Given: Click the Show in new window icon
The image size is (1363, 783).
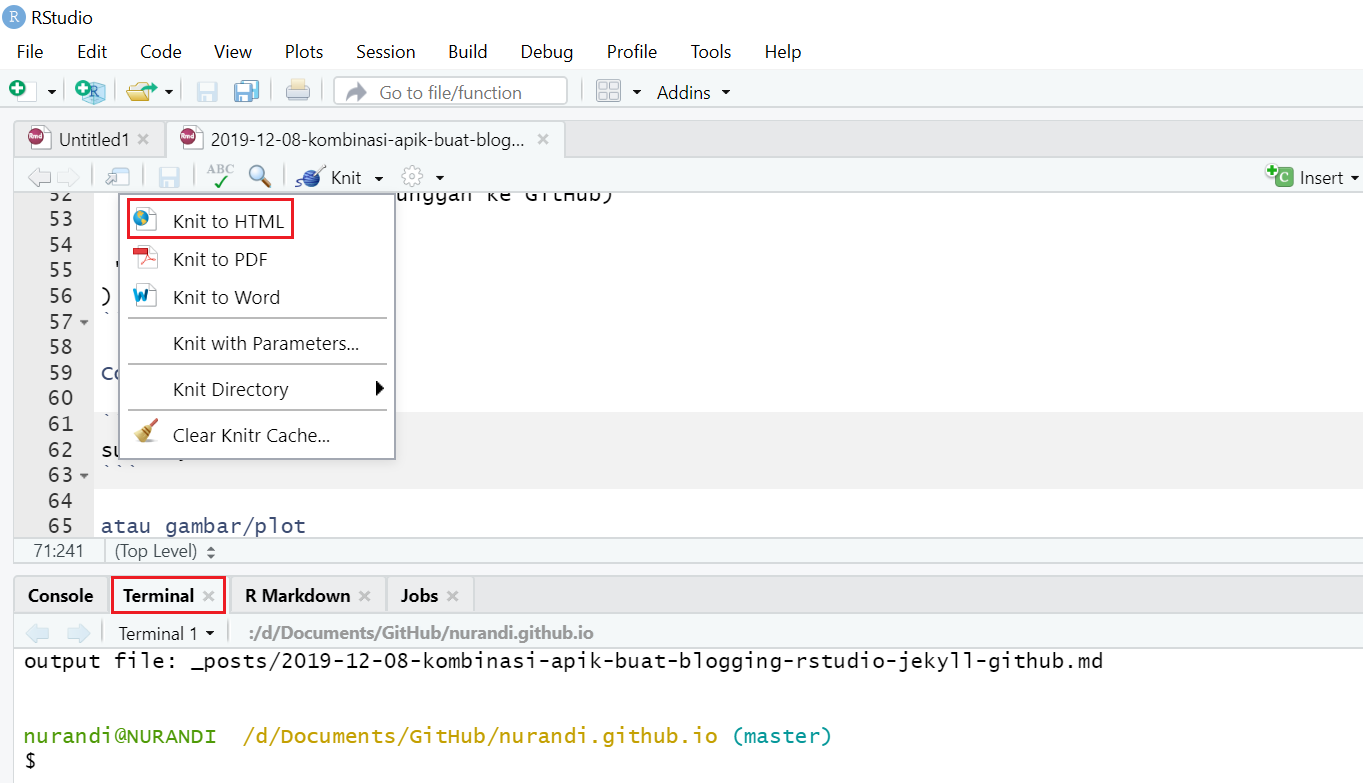Looking at the screenshot, I should click(x=118, y=177).
